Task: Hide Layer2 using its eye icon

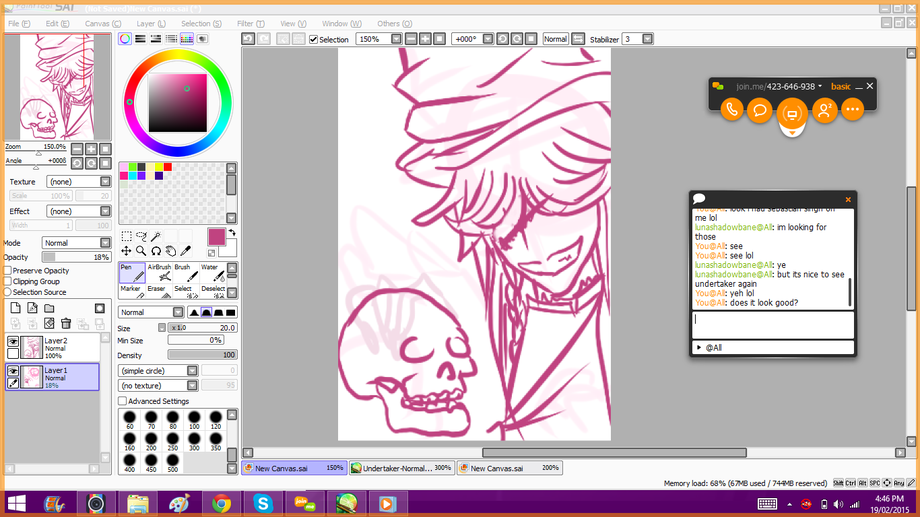Action: click(x=13, y=342)
